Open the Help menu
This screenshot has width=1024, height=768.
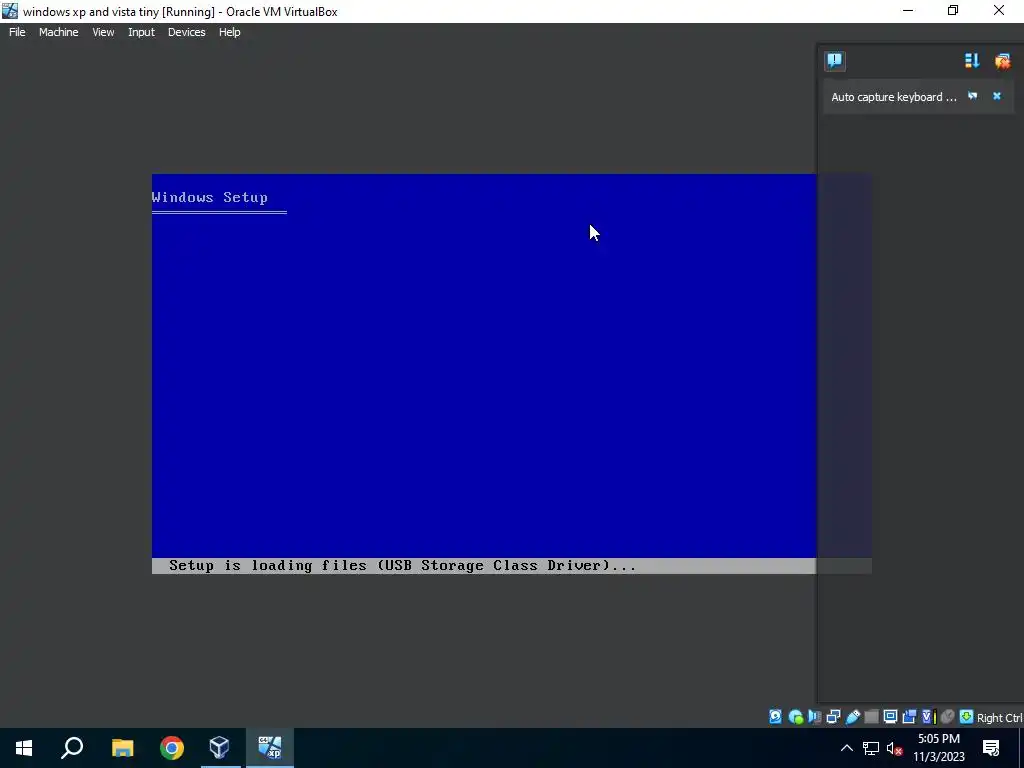click(229, 32)
